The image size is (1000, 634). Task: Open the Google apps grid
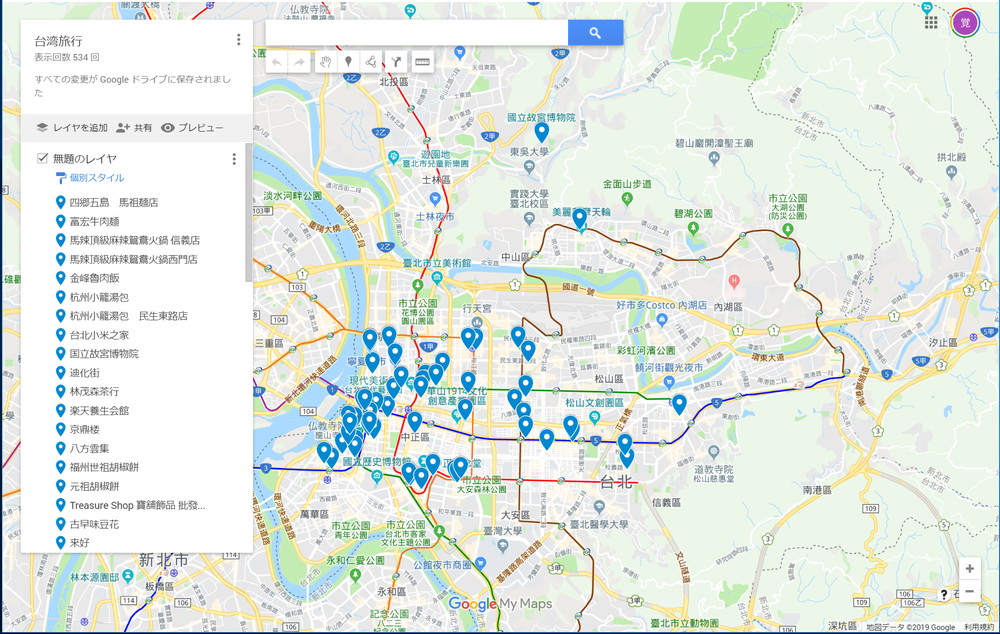click(931, 22)
